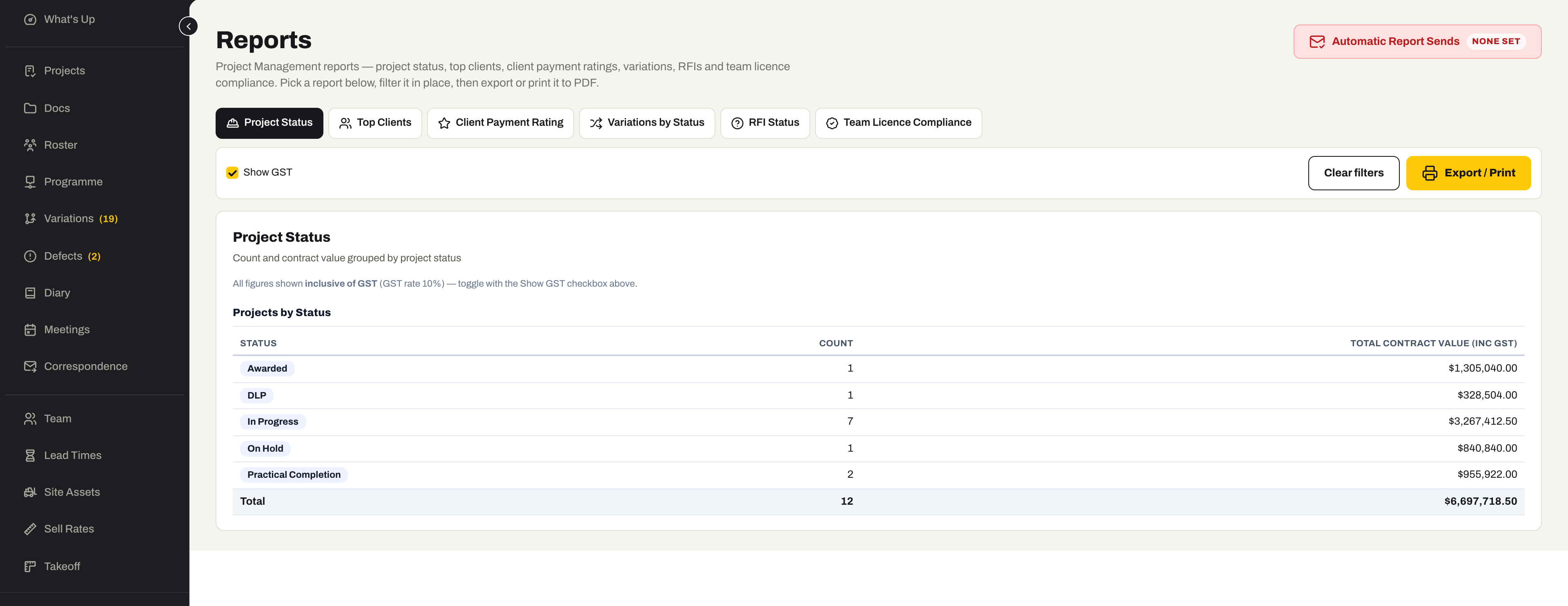Click the $840,840.00 On Hold value

pos(1487,448)
